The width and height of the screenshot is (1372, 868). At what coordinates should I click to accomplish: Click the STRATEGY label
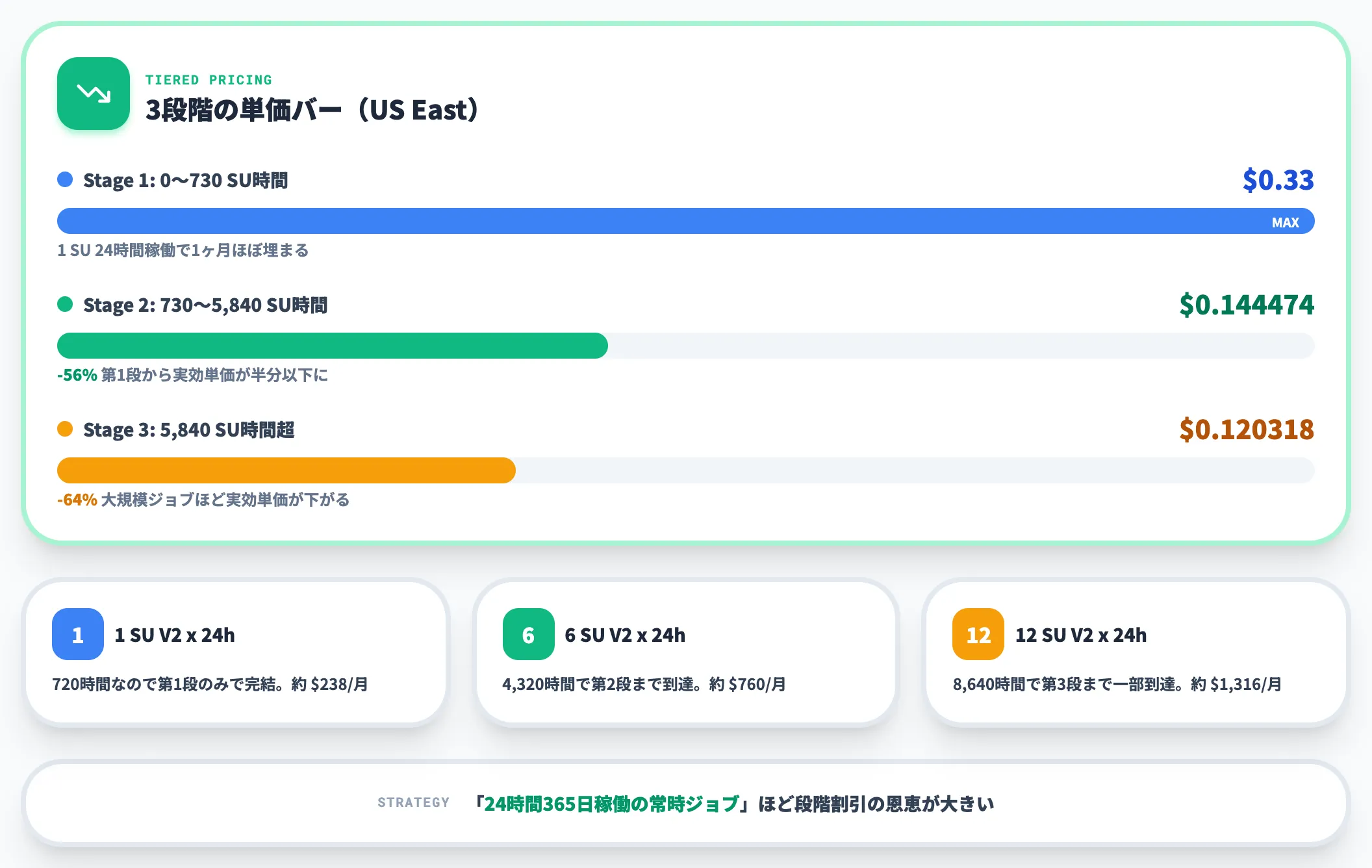tap(414, 802)
